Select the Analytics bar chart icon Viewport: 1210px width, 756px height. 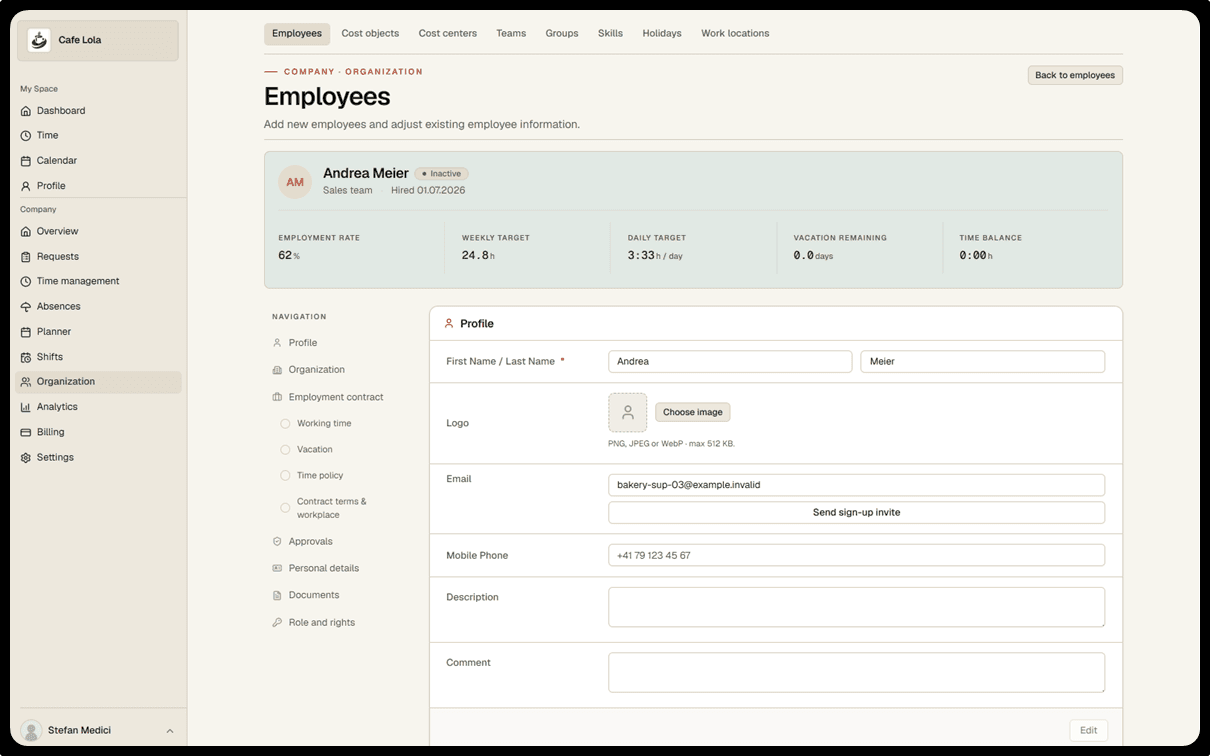point(26,407)
